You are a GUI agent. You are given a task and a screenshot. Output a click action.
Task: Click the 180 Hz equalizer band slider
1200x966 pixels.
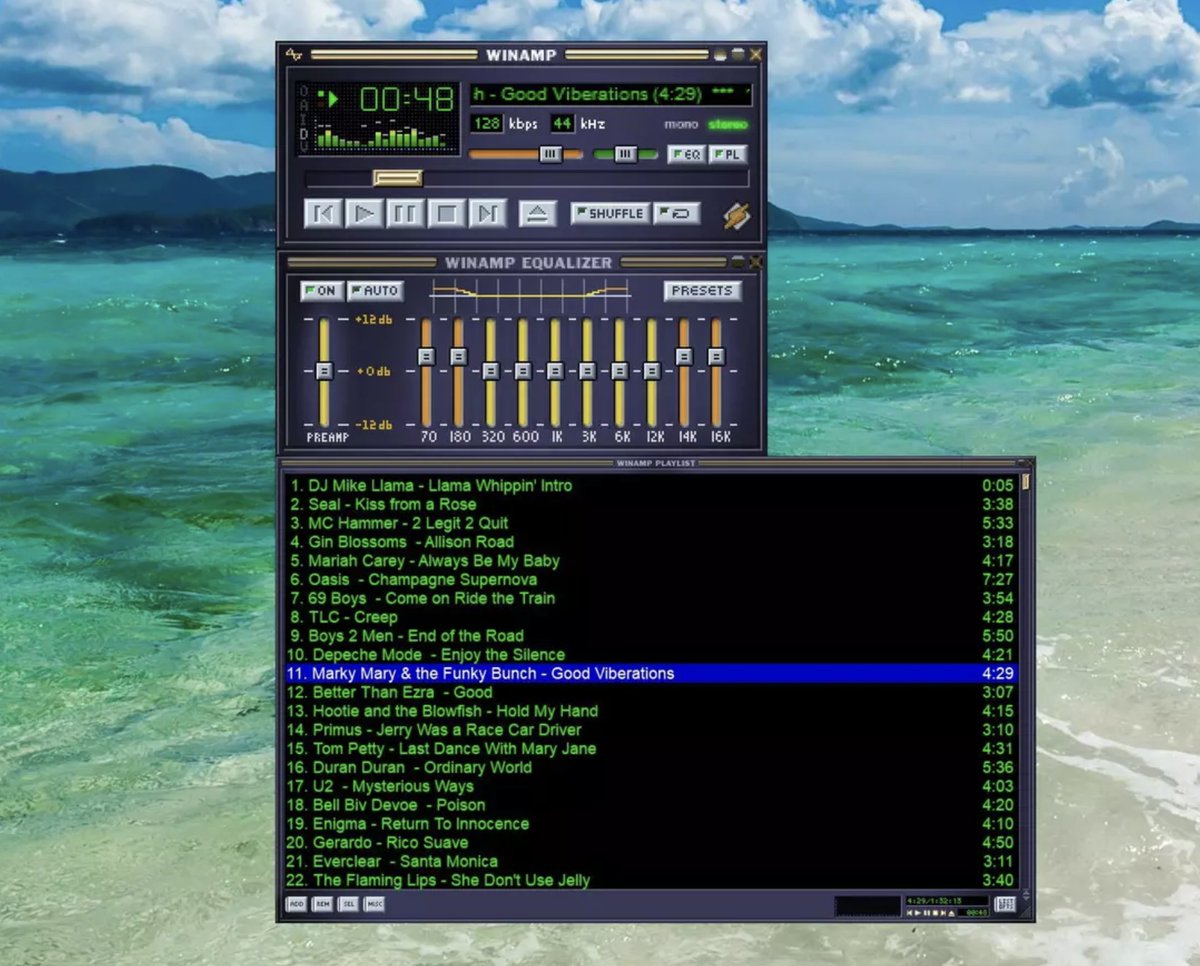tap(459, 356)
